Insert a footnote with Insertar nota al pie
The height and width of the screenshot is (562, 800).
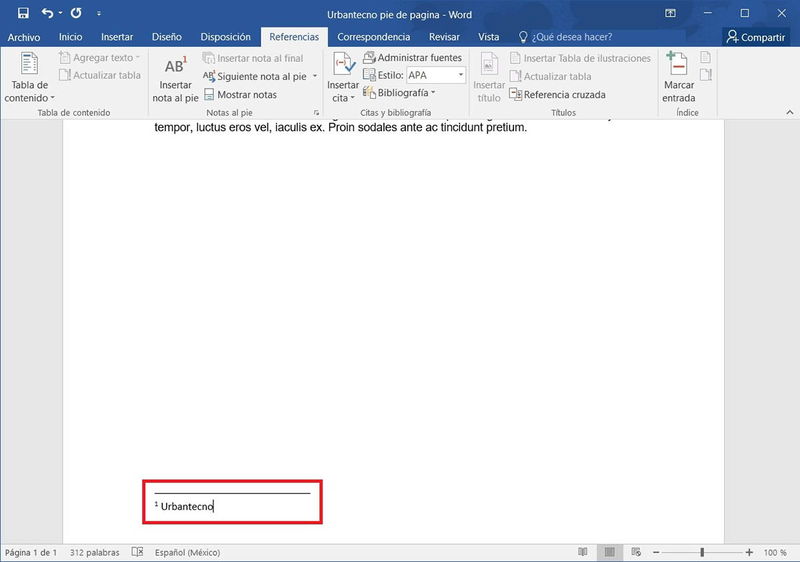(x=175, y=78)
